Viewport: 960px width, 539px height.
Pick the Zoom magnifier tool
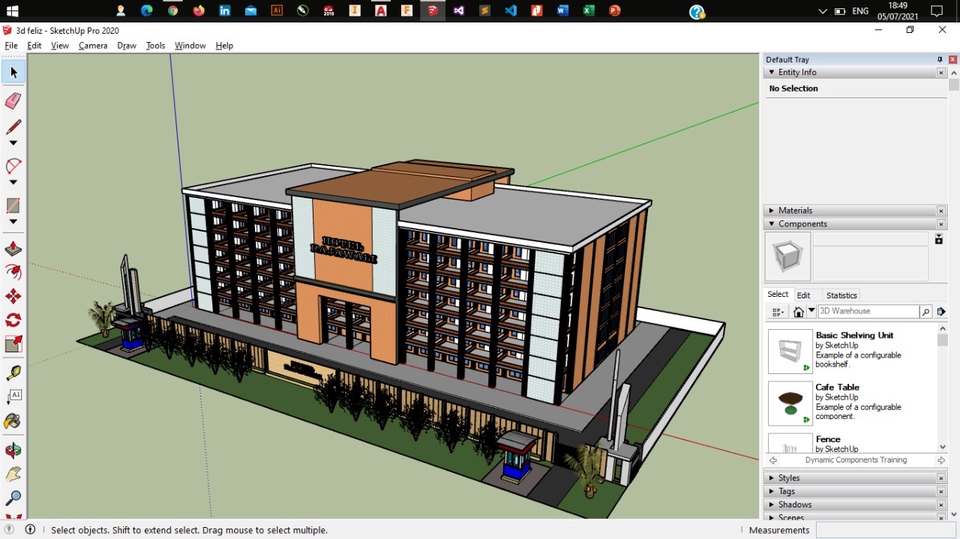[x=13, y=497]
